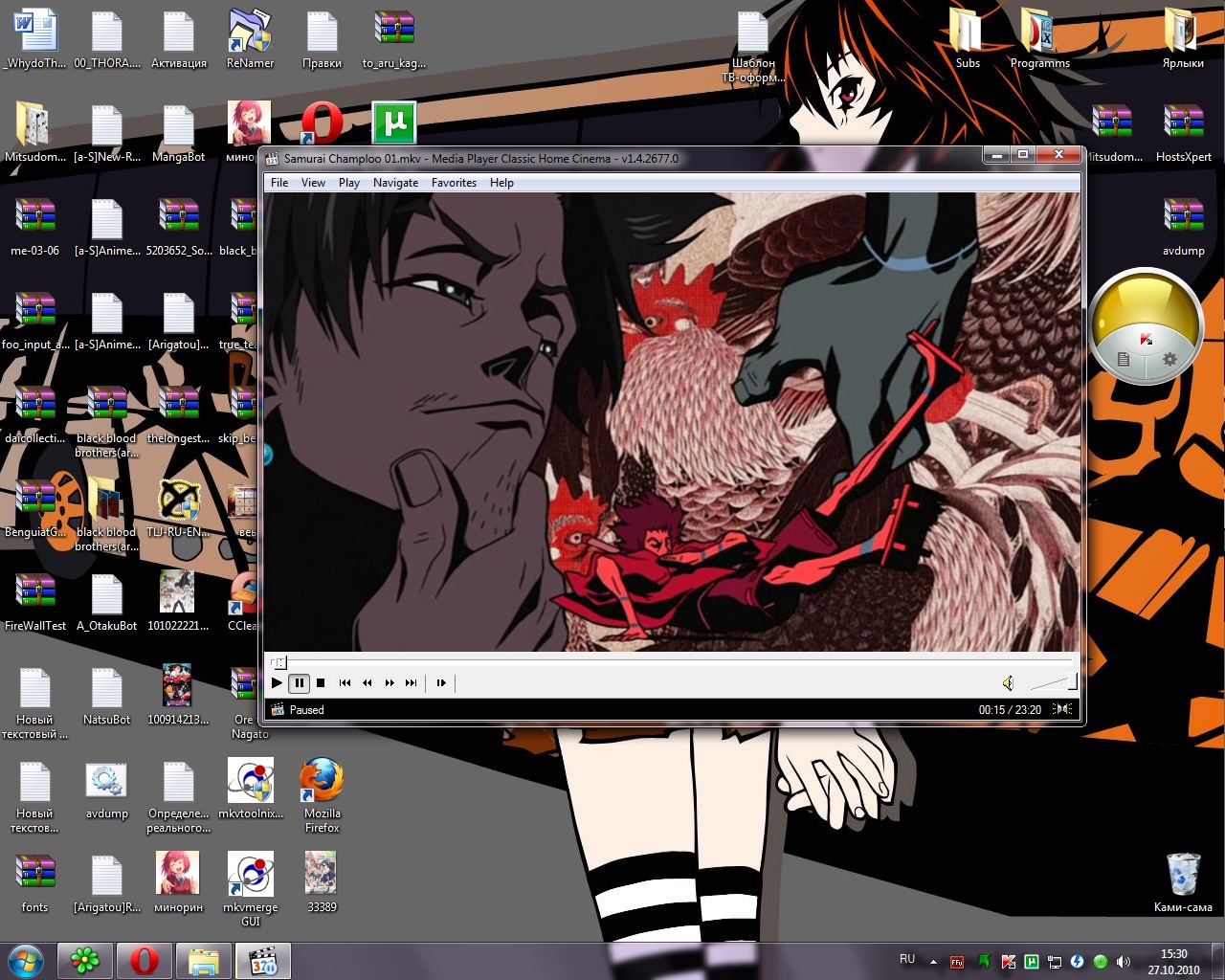Select the FireWallTest archive icon
This screenshot has width=1225, height=980.
coord(35,602)
